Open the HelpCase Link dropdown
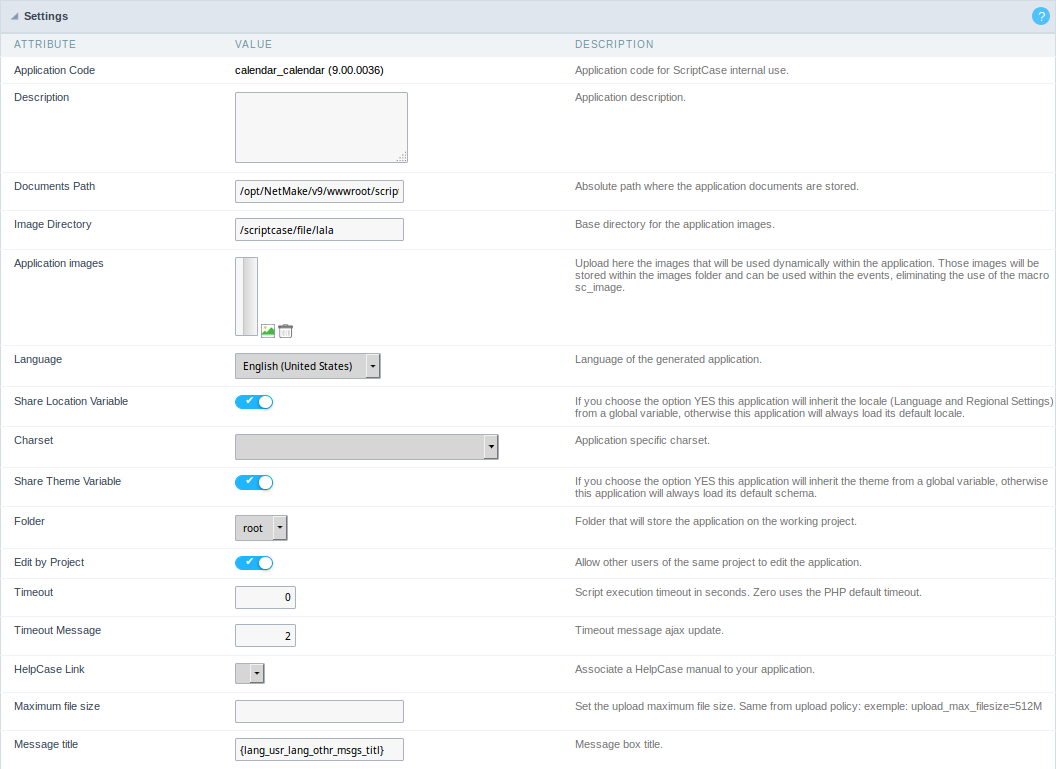 pyautogui.click(x=258, y=673)
